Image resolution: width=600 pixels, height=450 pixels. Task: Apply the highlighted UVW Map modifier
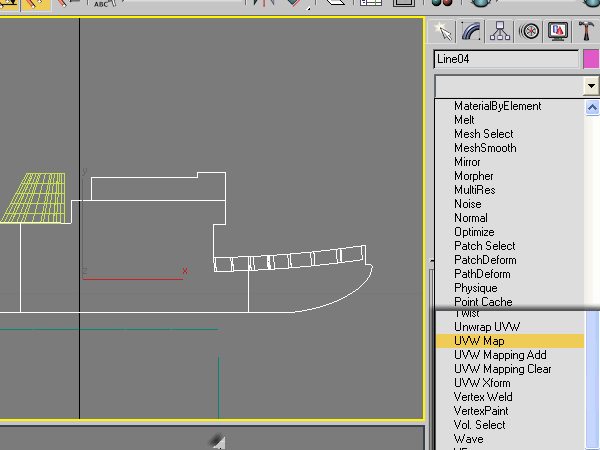point(510,341)
